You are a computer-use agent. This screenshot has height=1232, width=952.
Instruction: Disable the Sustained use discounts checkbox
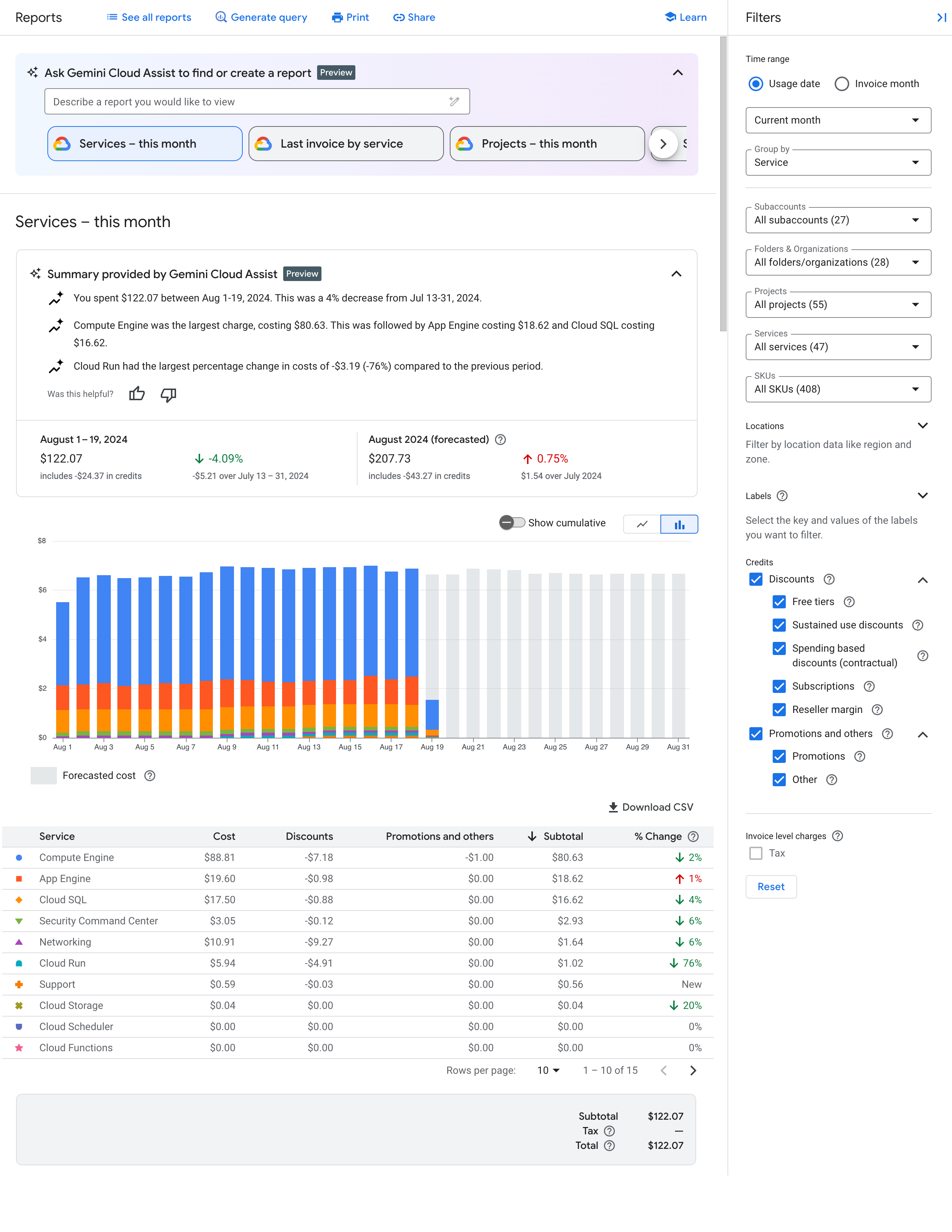pyautogui.click(x=779, y=625)
